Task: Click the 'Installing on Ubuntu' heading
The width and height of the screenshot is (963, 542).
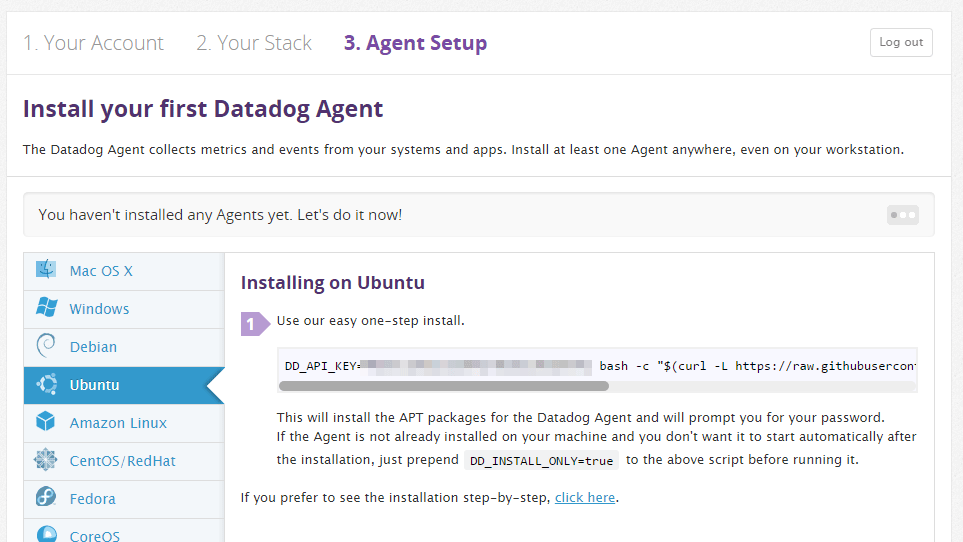Action: pos(332,282)
